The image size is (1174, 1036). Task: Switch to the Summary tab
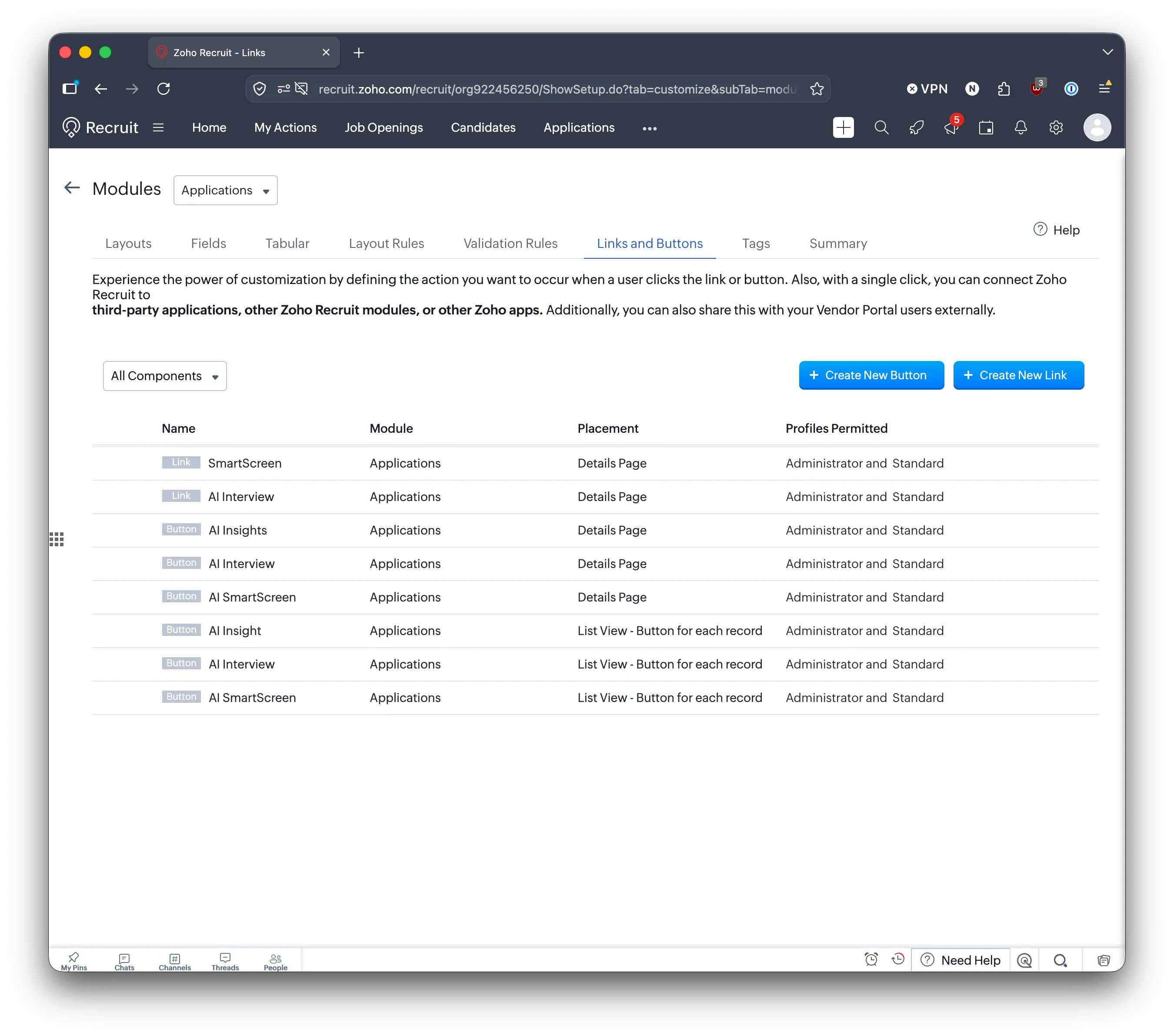click(x=838, y=244)
